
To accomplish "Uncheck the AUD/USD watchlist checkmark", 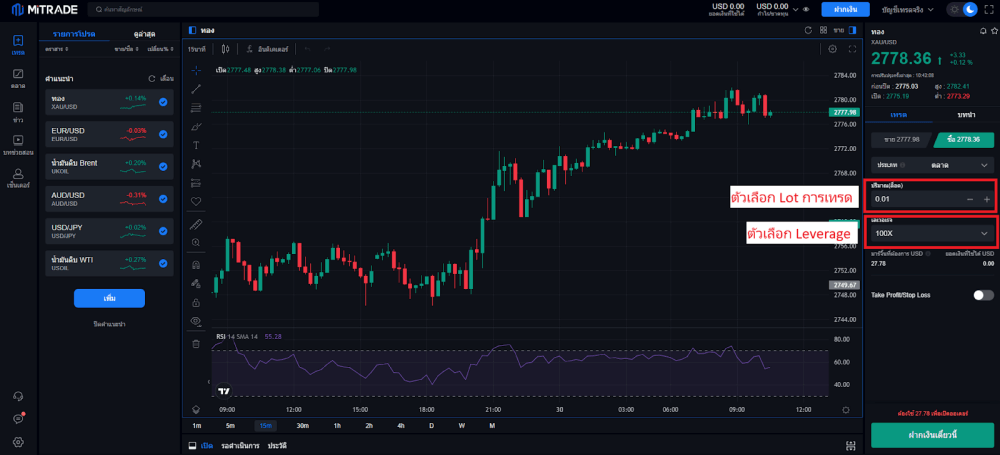I will click(x=163, y=197).
